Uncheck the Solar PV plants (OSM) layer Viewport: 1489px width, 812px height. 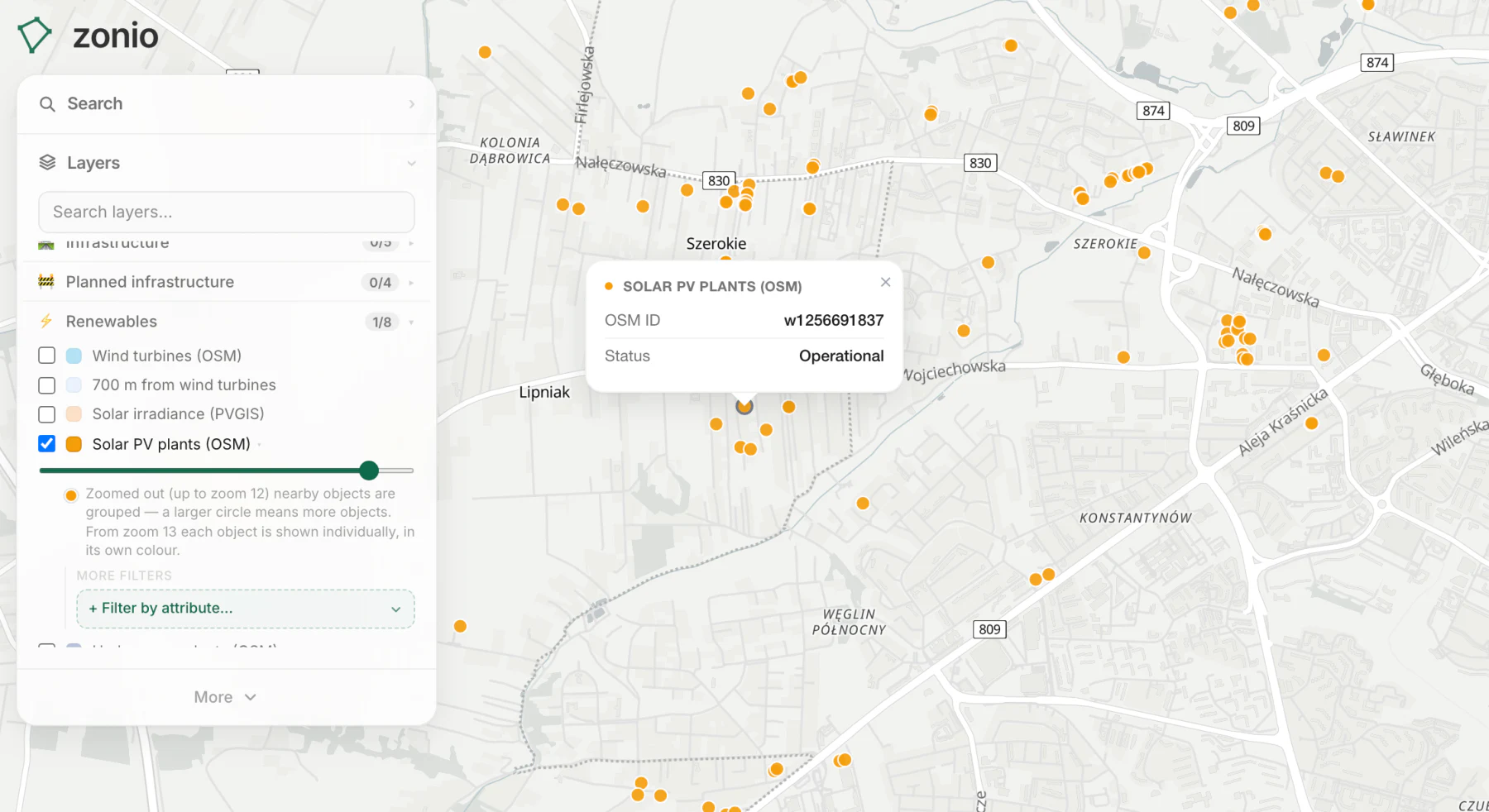coord(47,444)
